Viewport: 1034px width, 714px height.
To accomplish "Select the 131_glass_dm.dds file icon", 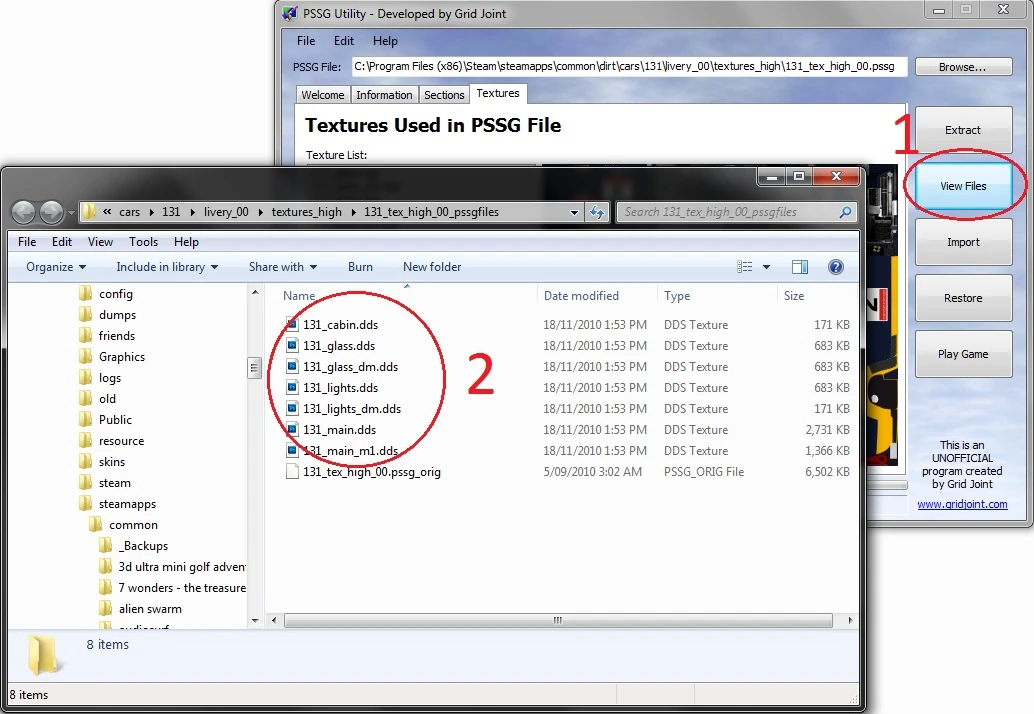I will click(292, 367).
